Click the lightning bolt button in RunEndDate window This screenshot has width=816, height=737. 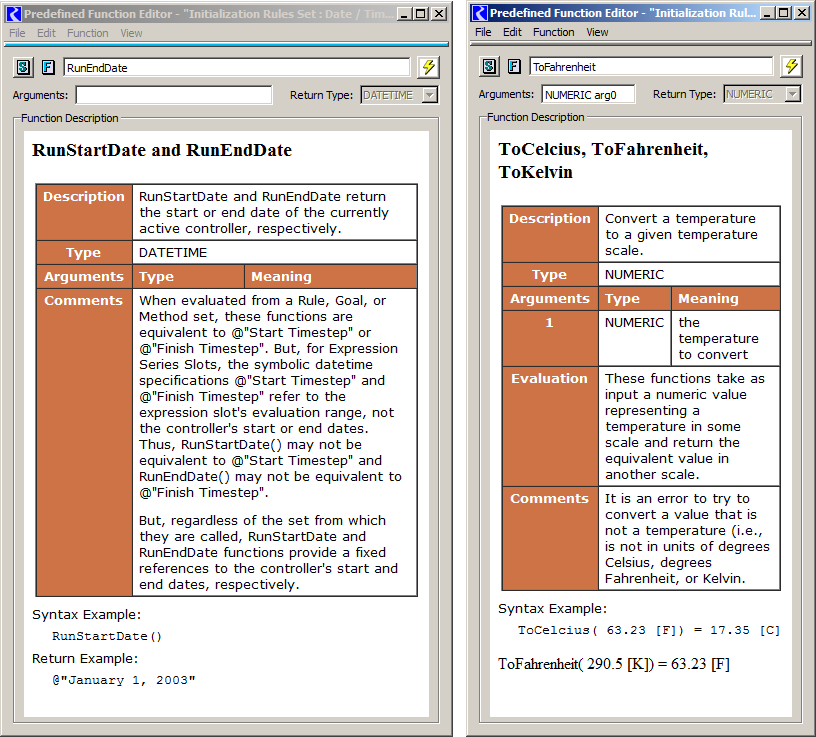point(428,67)
